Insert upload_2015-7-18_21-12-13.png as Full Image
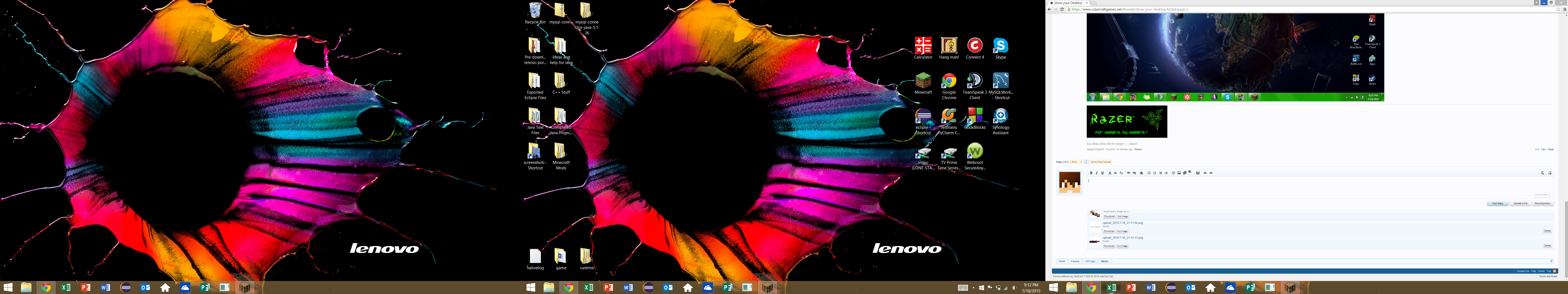This screenshot has width=1568, height=294. (x=1122, y=246)
